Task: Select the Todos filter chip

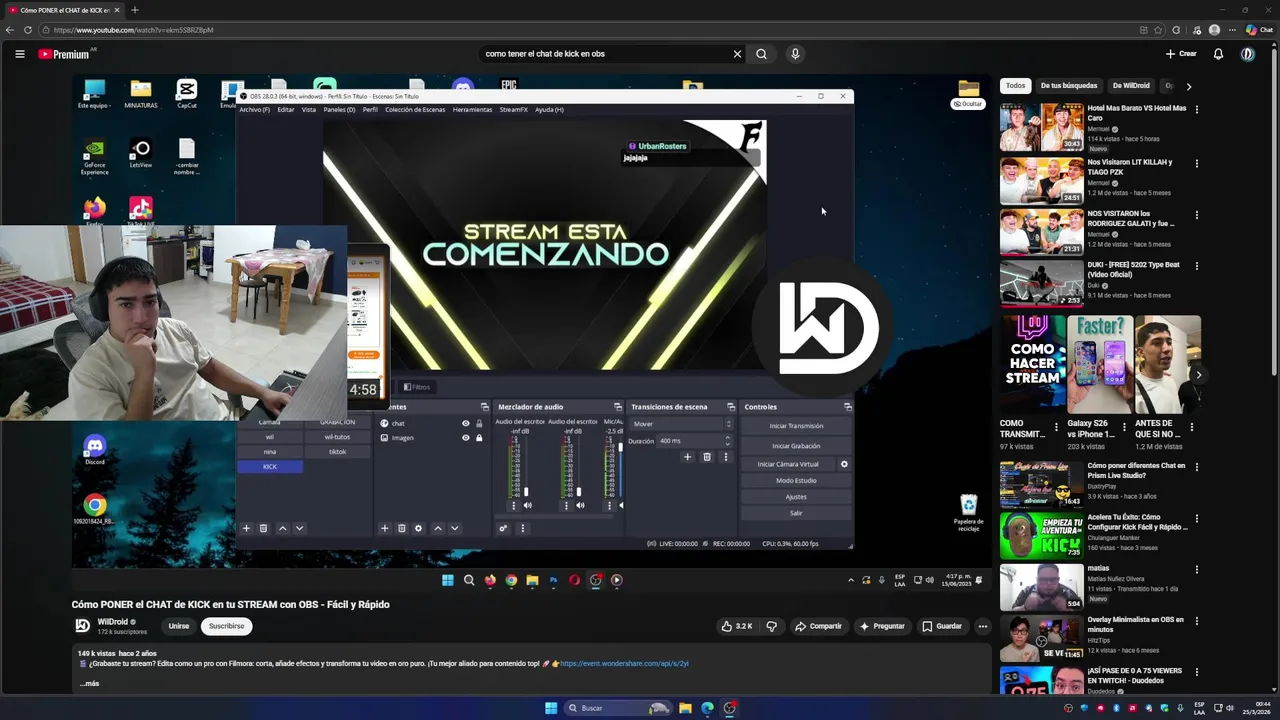Action: tap(1015, 86)
